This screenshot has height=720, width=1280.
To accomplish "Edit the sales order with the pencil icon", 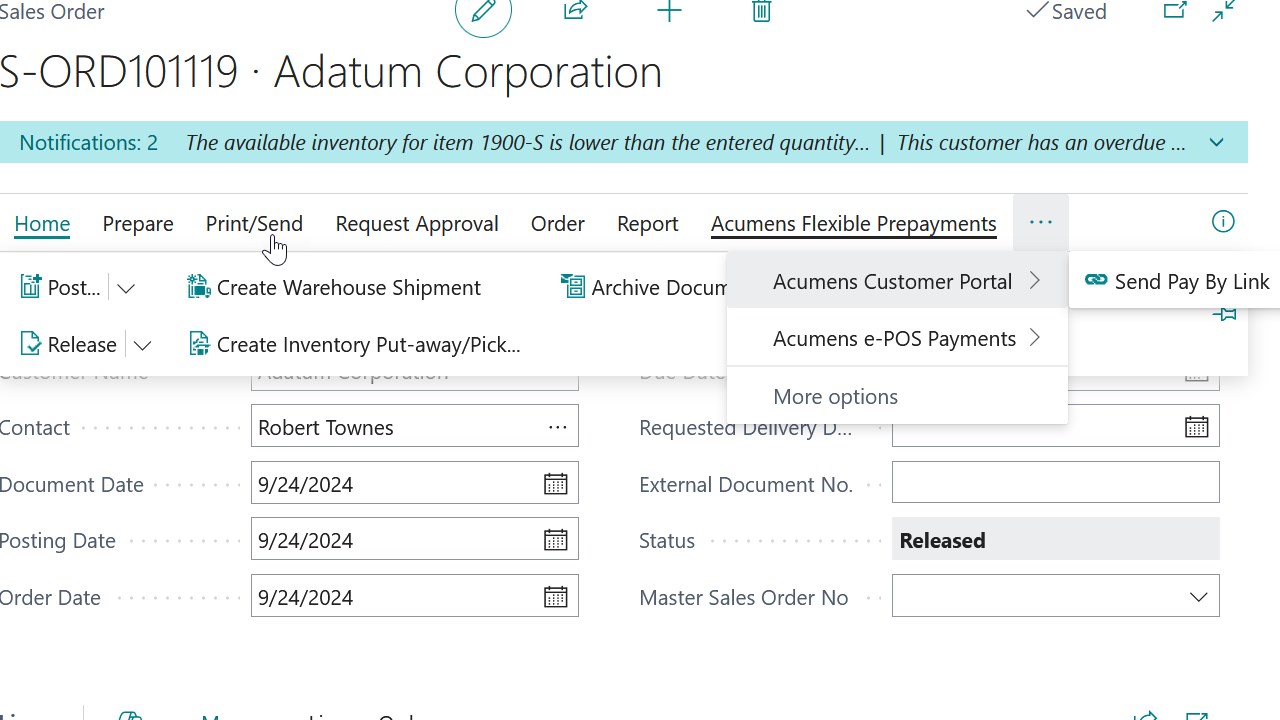I will click(x=483, y=11).
